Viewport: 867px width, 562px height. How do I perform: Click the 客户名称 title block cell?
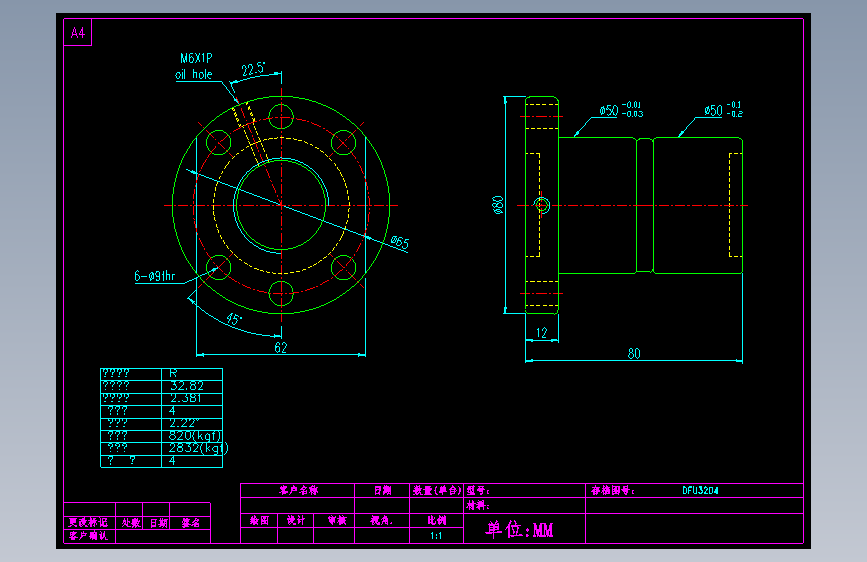[x=298, y=490]
